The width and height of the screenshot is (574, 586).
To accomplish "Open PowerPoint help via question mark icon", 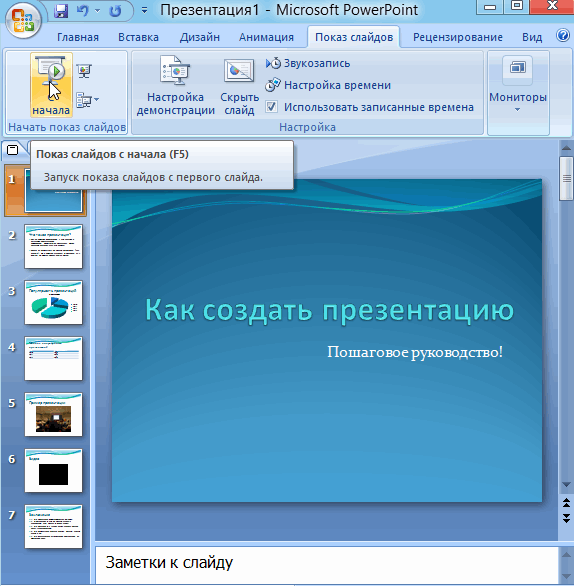I will click(x=562, y=36).
